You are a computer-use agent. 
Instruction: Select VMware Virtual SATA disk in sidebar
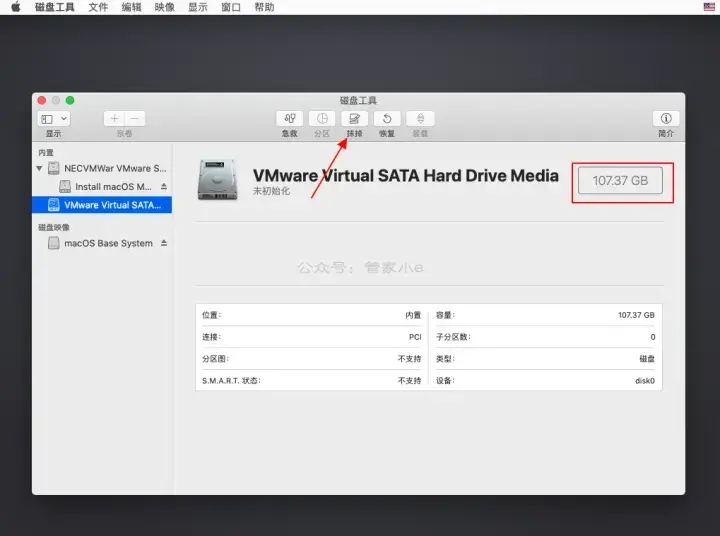tap(102, 205)
